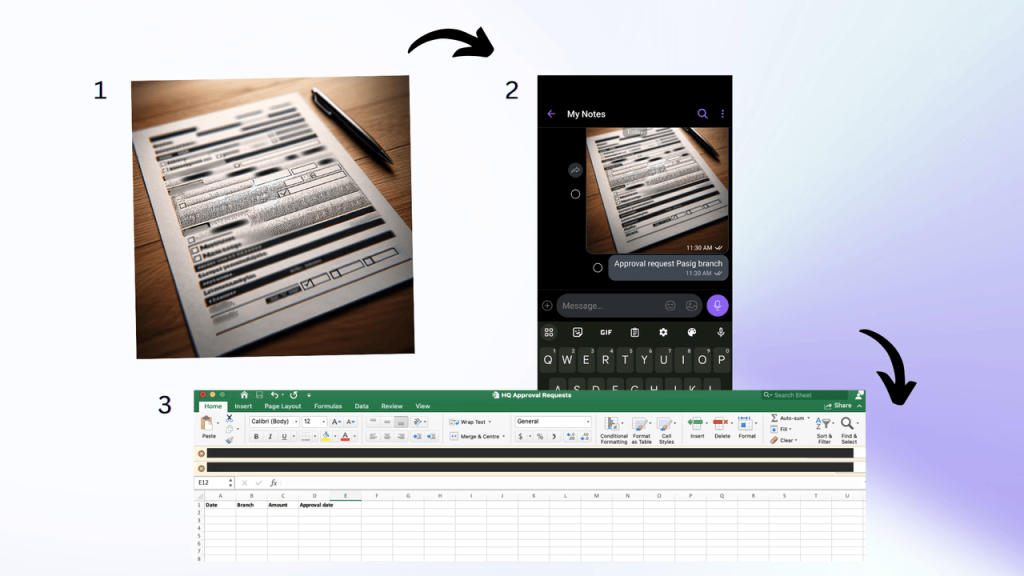Click the Sort & Filter button

click(824, 430)
